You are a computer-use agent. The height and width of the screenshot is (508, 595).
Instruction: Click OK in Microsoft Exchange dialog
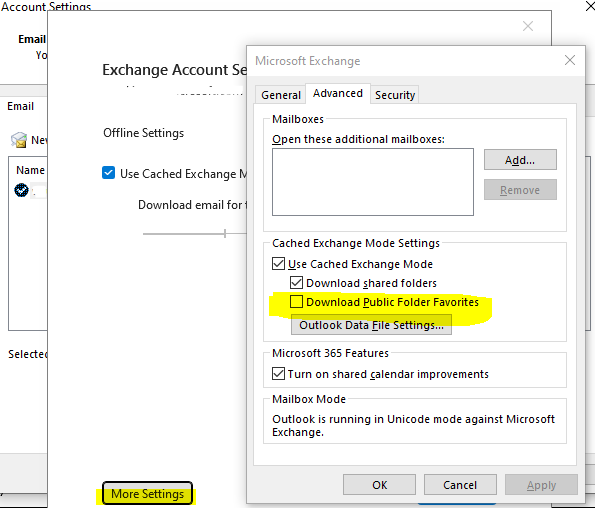(379, 484)
